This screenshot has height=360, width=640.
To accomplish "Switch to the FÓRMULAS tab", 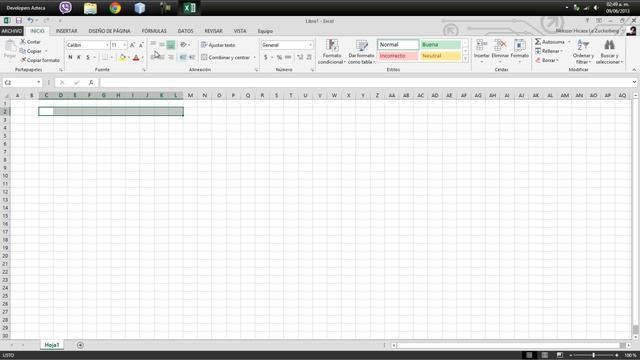I will [x=154, y=31].
